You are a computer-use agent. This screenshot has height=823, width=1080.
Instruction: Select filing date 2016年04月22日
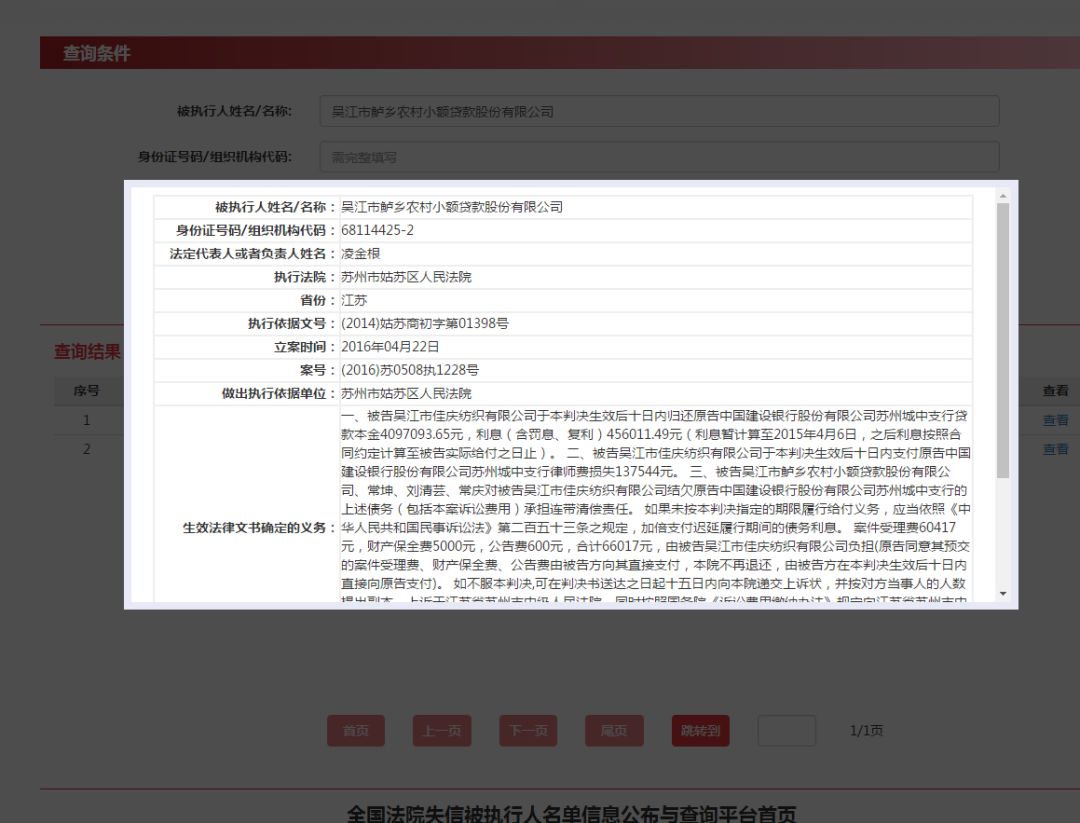(x=390, y=346)
